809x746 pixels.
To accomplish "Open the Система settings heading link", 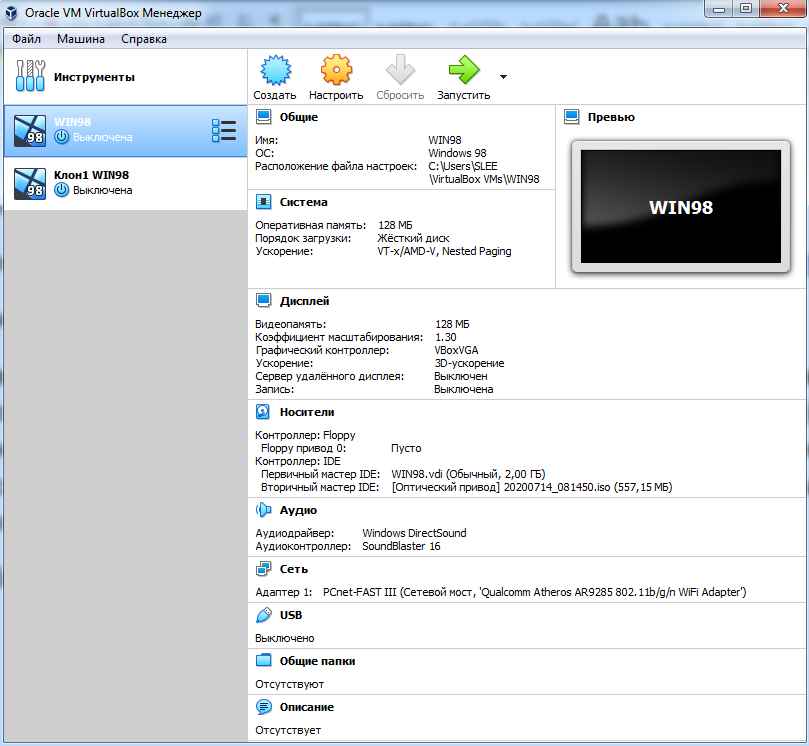I will point(303,202).
